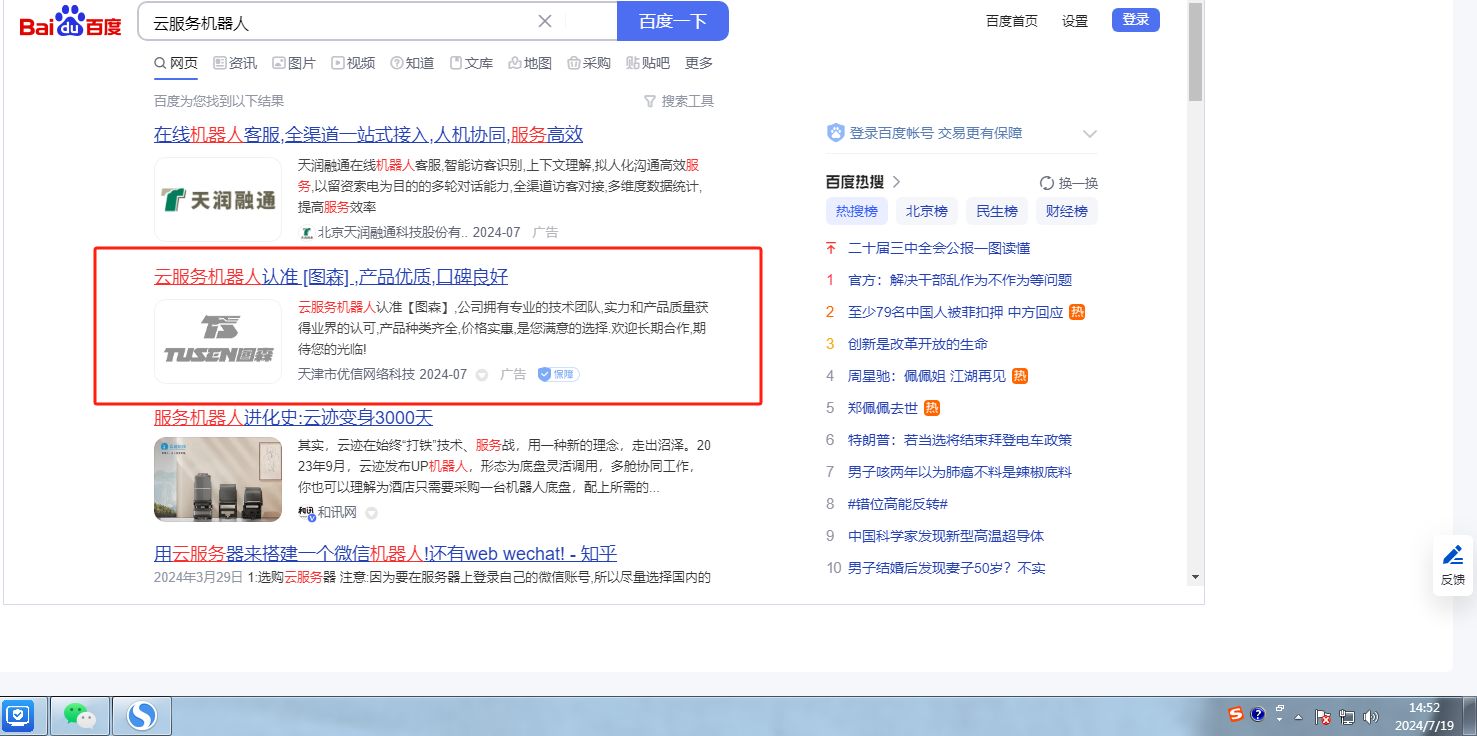
Task: Select the 热搜榜 hot list tab
Action: click(857, 211)
